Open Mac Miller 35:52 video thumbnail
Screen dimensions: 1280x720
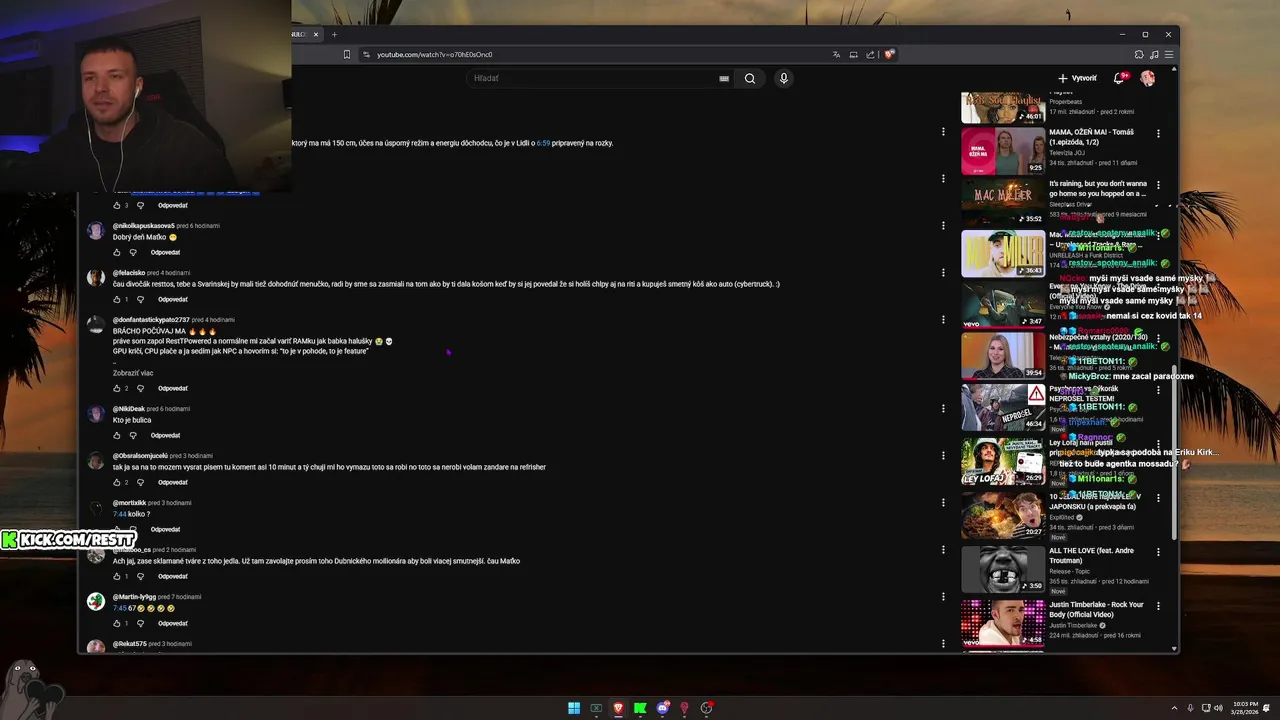1003,202
